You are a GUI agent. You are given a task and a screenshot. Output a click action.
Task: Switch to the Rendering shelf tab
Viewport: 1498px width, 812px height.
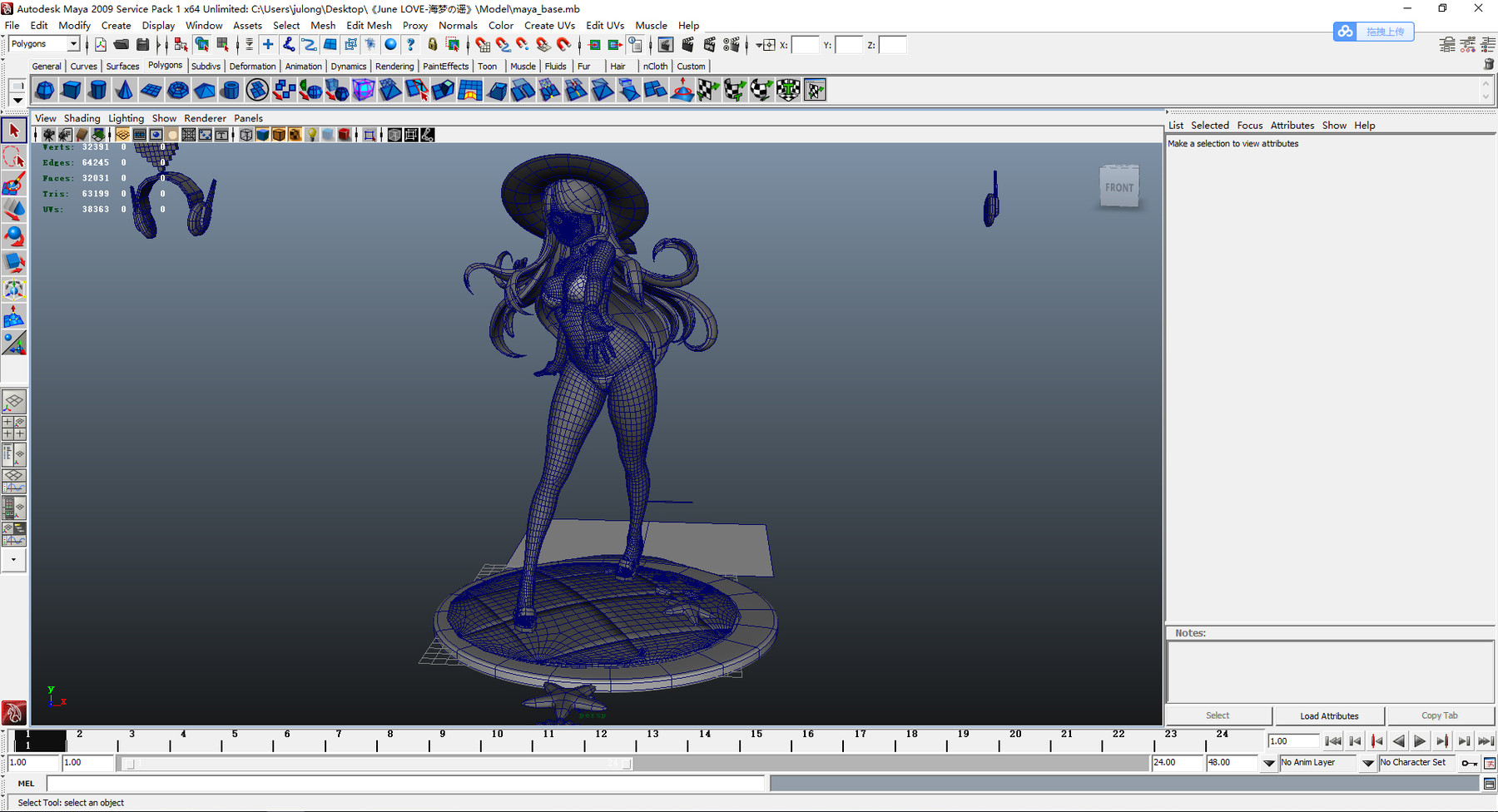click(394, 66)
